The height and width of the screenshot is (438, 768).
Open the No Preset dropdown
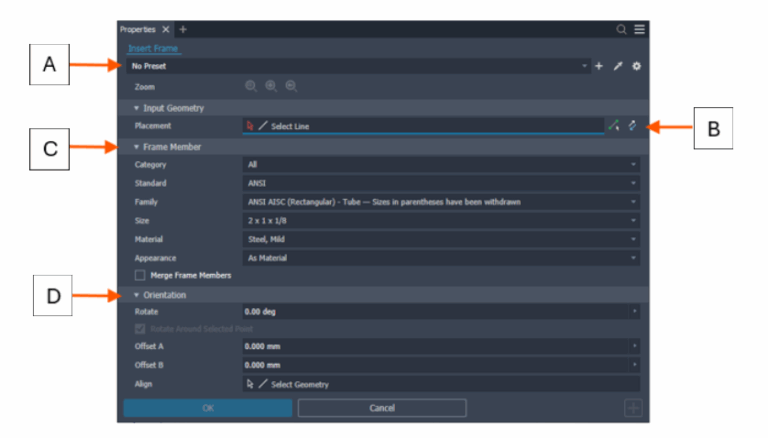point(358,66)
